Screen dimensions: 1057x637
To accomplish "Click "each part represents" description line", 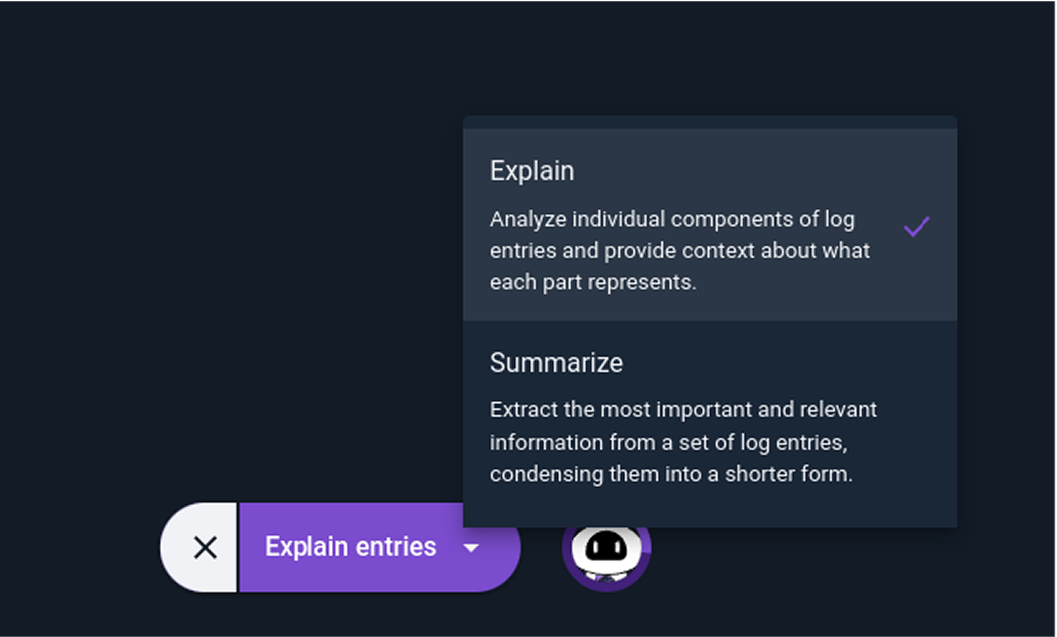I will point(593,282).
